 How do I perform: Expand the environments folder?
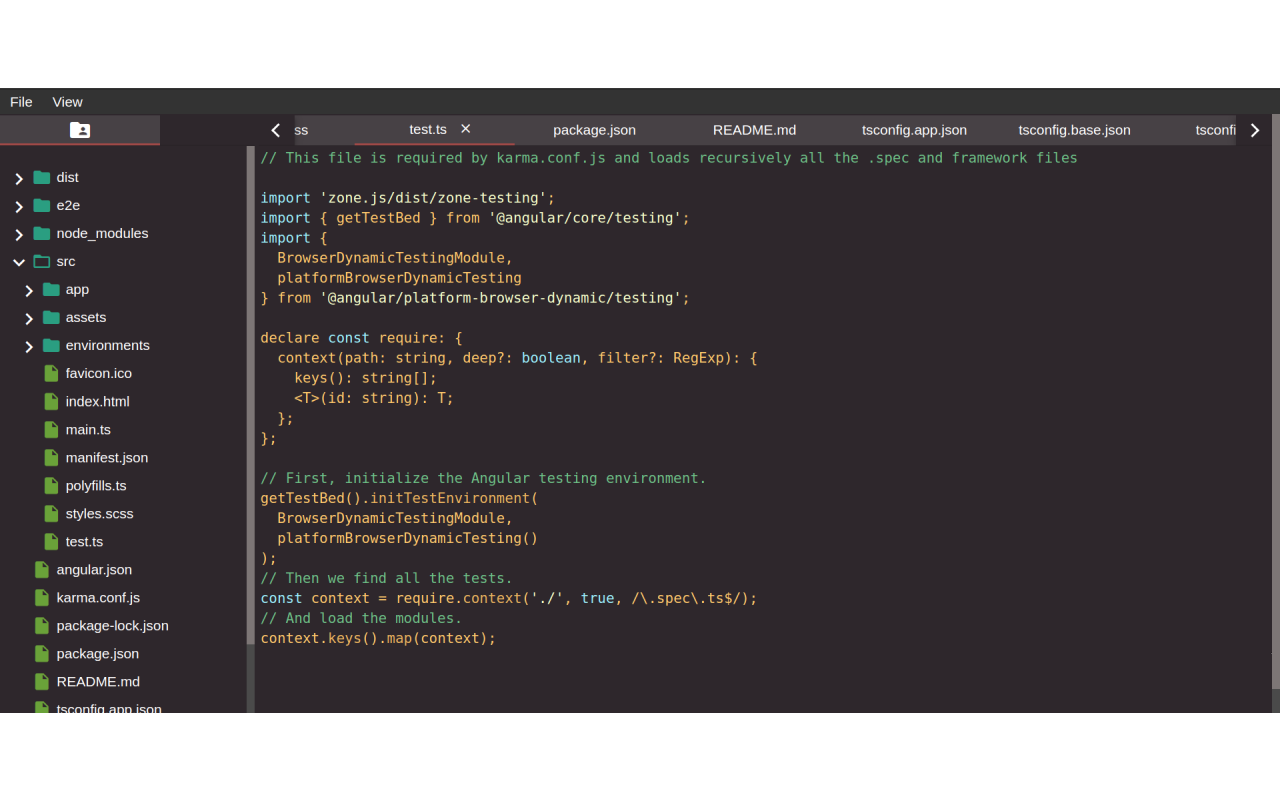28,345
